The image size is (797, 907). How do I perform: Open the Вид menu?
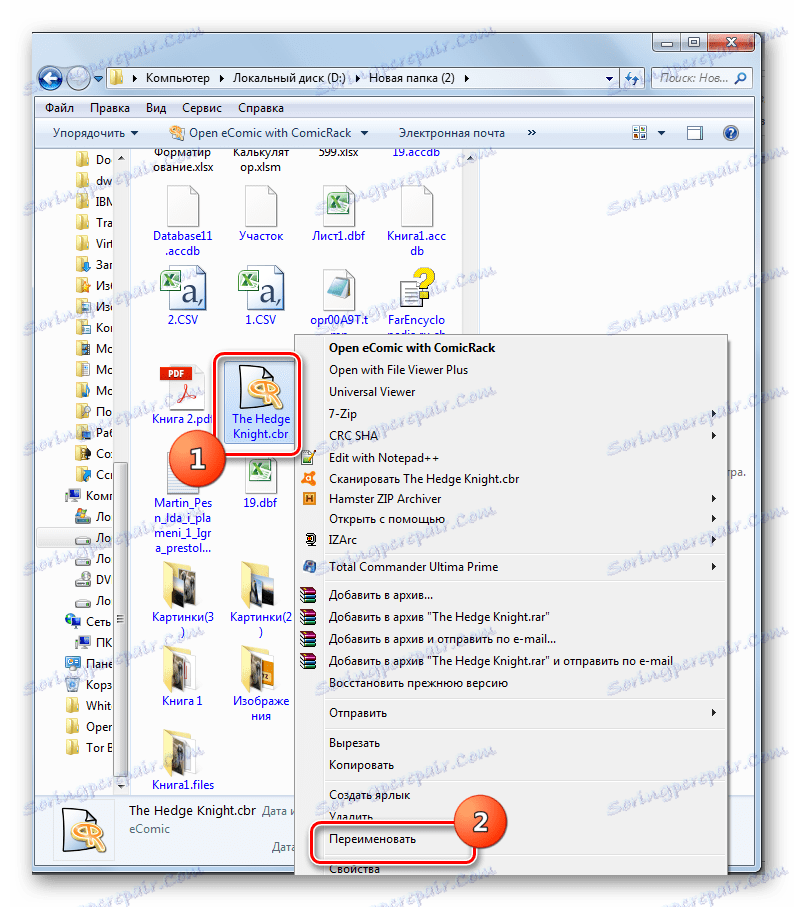tap(156, 108)
